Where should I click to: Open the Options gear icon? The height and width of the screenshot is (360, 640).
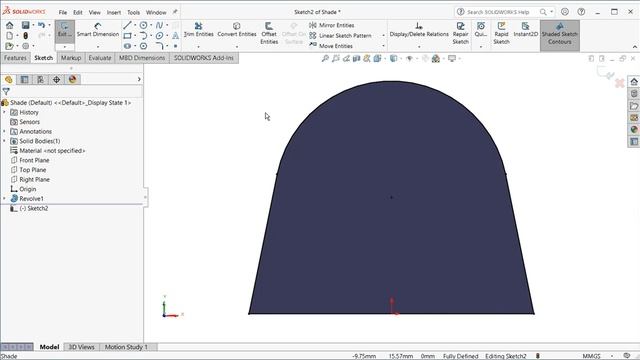pyautogui.click(x=25, y=46)
